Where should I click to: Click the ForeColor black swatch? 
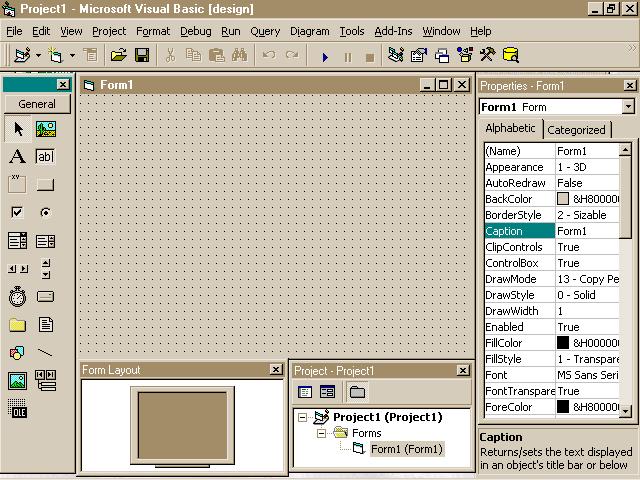pos(563,407)
